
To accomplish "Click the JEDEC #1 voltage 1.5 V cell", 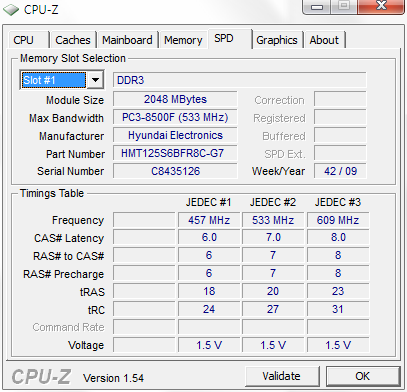I will click(x=209, y=345).
